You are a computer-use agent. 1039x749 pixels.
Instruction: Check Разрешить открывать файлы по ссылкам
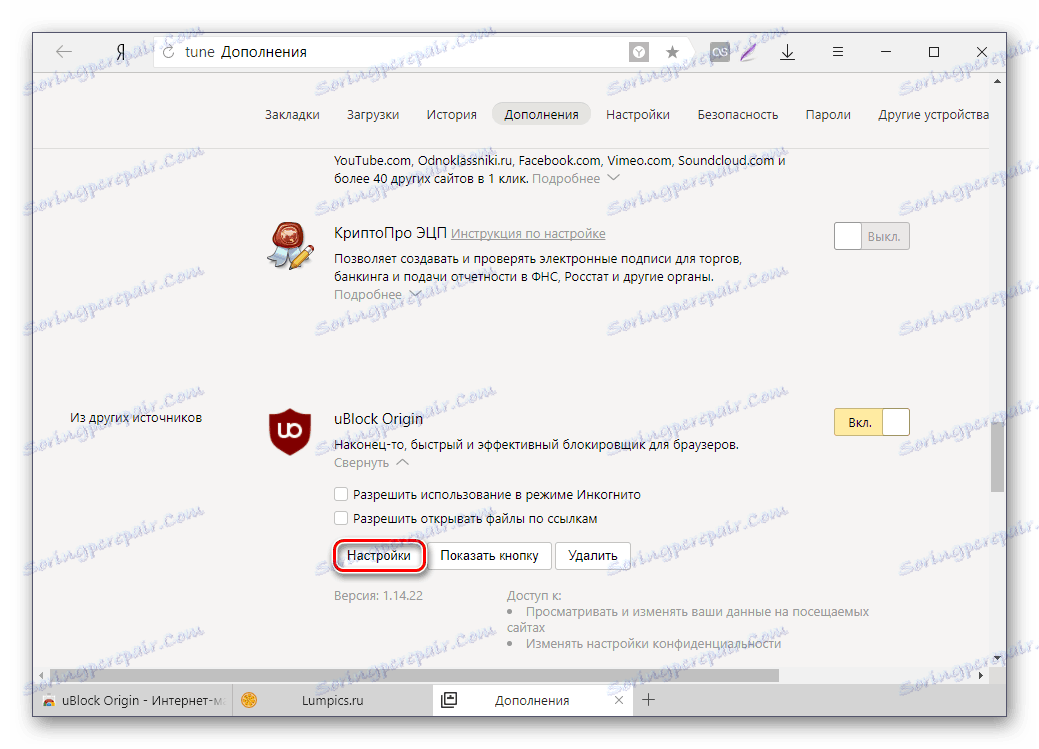(341, 518)
